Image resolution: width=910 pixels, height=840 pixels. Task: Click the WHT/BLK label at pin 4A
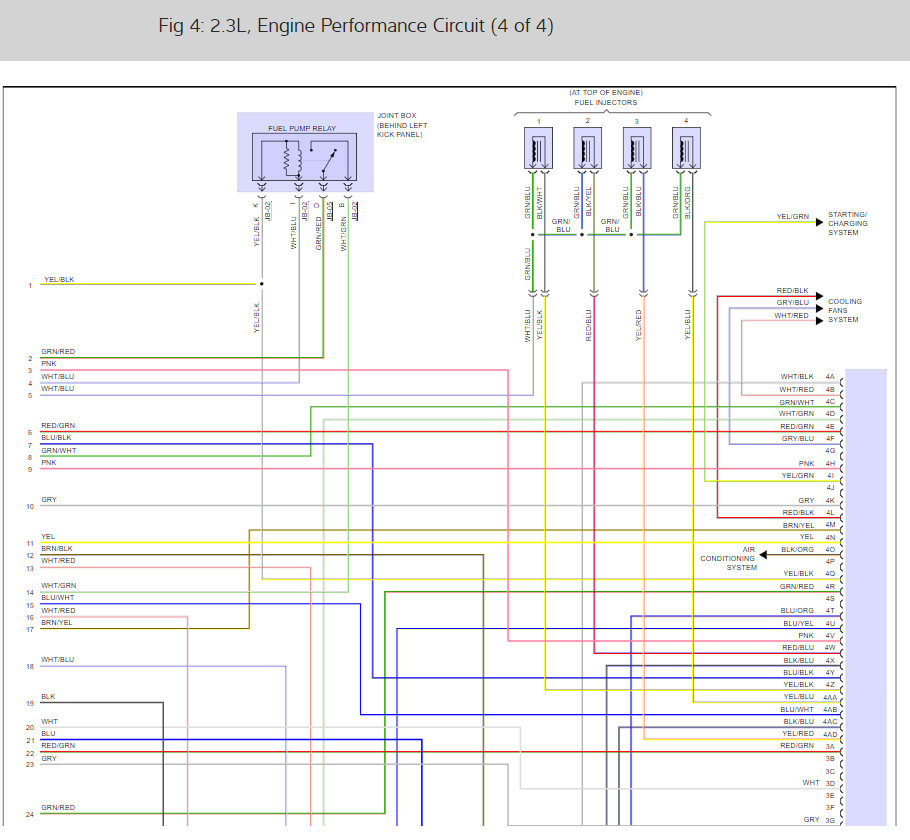(x=797, y=377)
